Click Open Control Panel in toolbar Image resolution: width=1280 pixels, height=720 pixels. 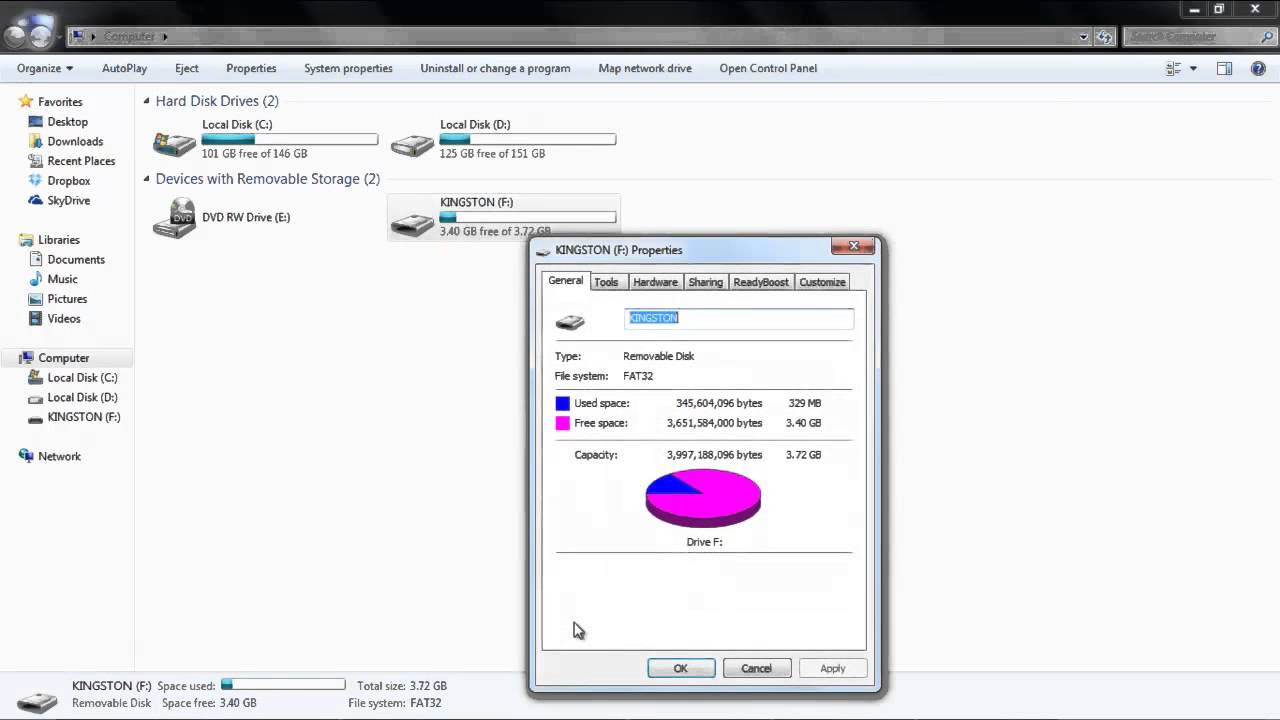click(x=768, y=68)
